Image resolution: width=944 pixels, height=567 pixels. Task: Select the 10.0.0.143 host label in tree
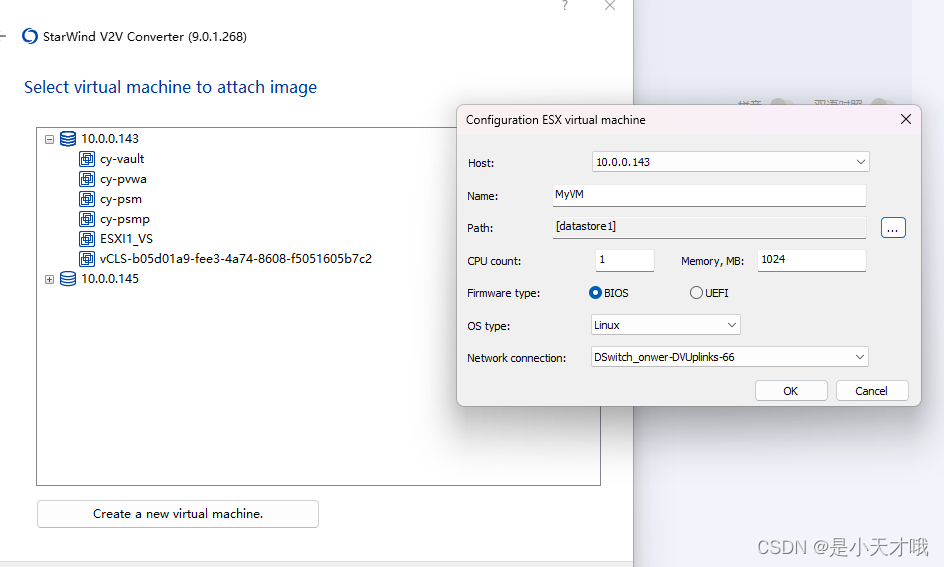110,139
